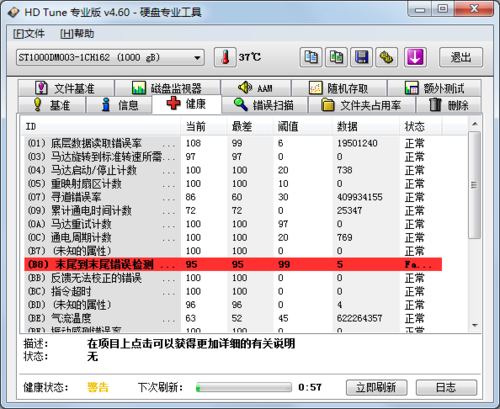
Task: Click the copy screenshot icon
Action: tap(336, 57)
